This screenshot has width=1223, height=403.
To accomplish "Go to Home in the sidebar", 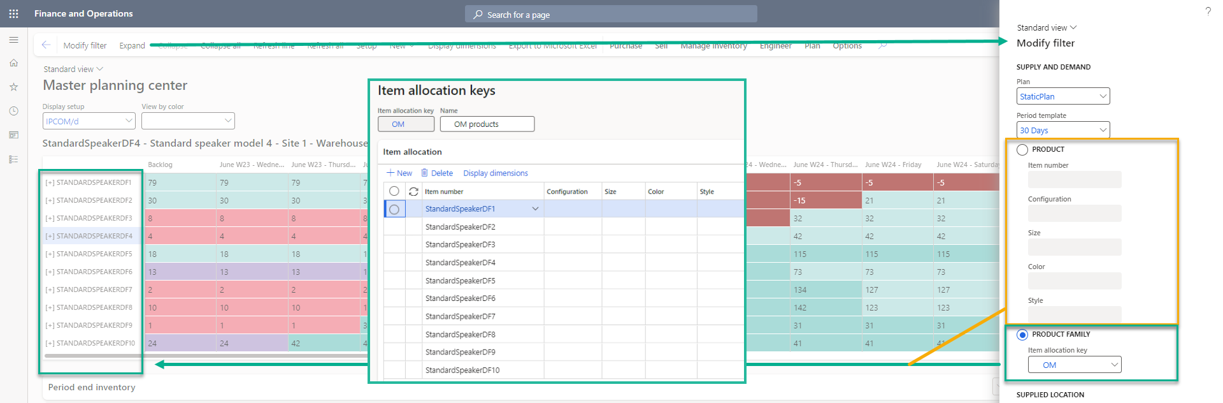I will [x=13, y=63].
